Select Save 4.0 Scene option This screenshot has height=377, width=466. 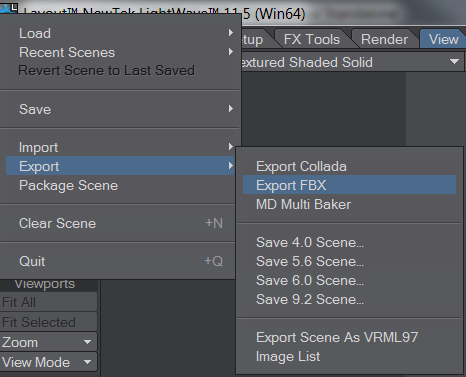pyautogui.click(x=349, y=242)
